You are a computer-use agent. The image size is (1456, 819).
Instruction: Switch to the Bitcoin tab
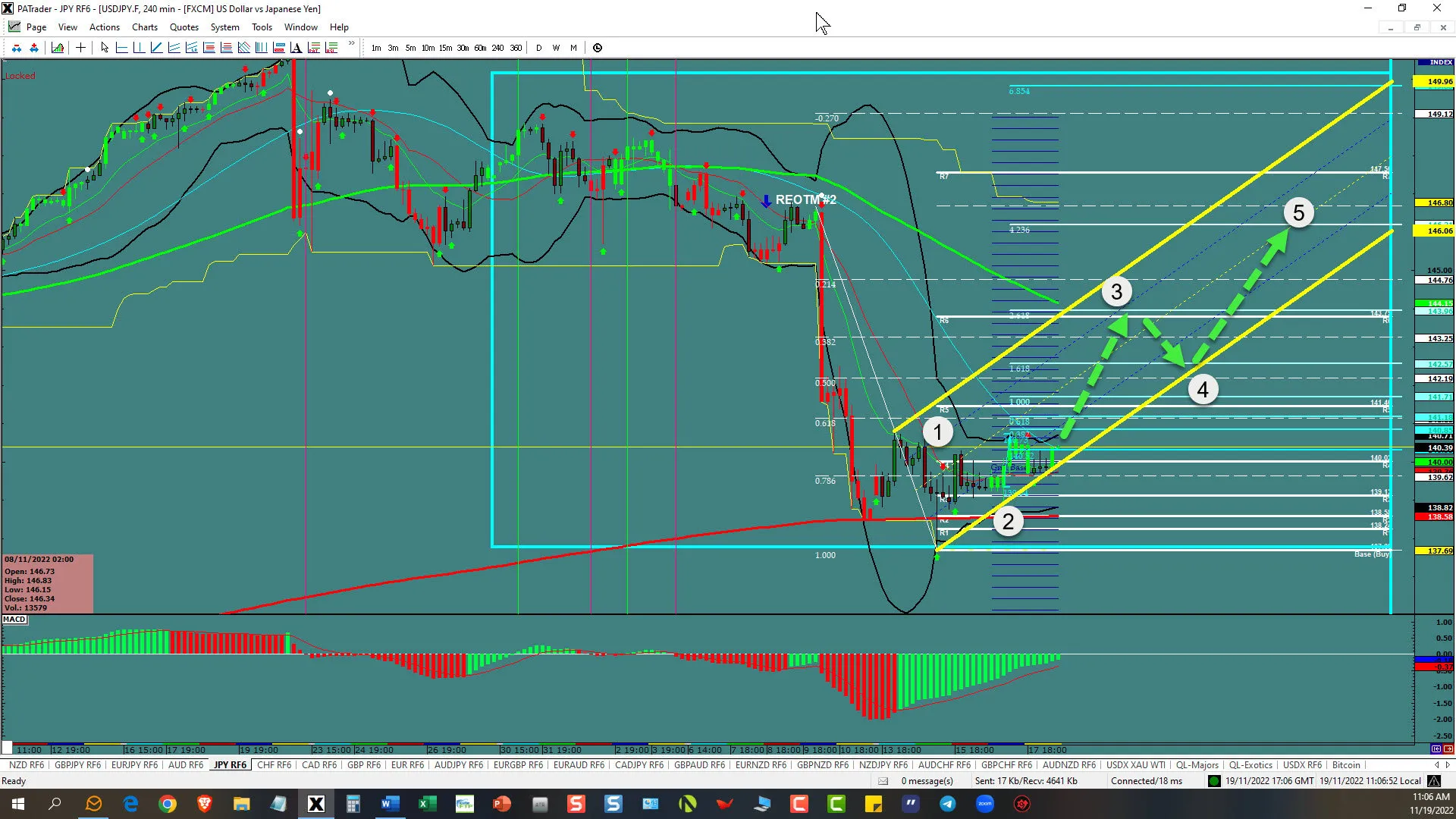(1346, 765)
